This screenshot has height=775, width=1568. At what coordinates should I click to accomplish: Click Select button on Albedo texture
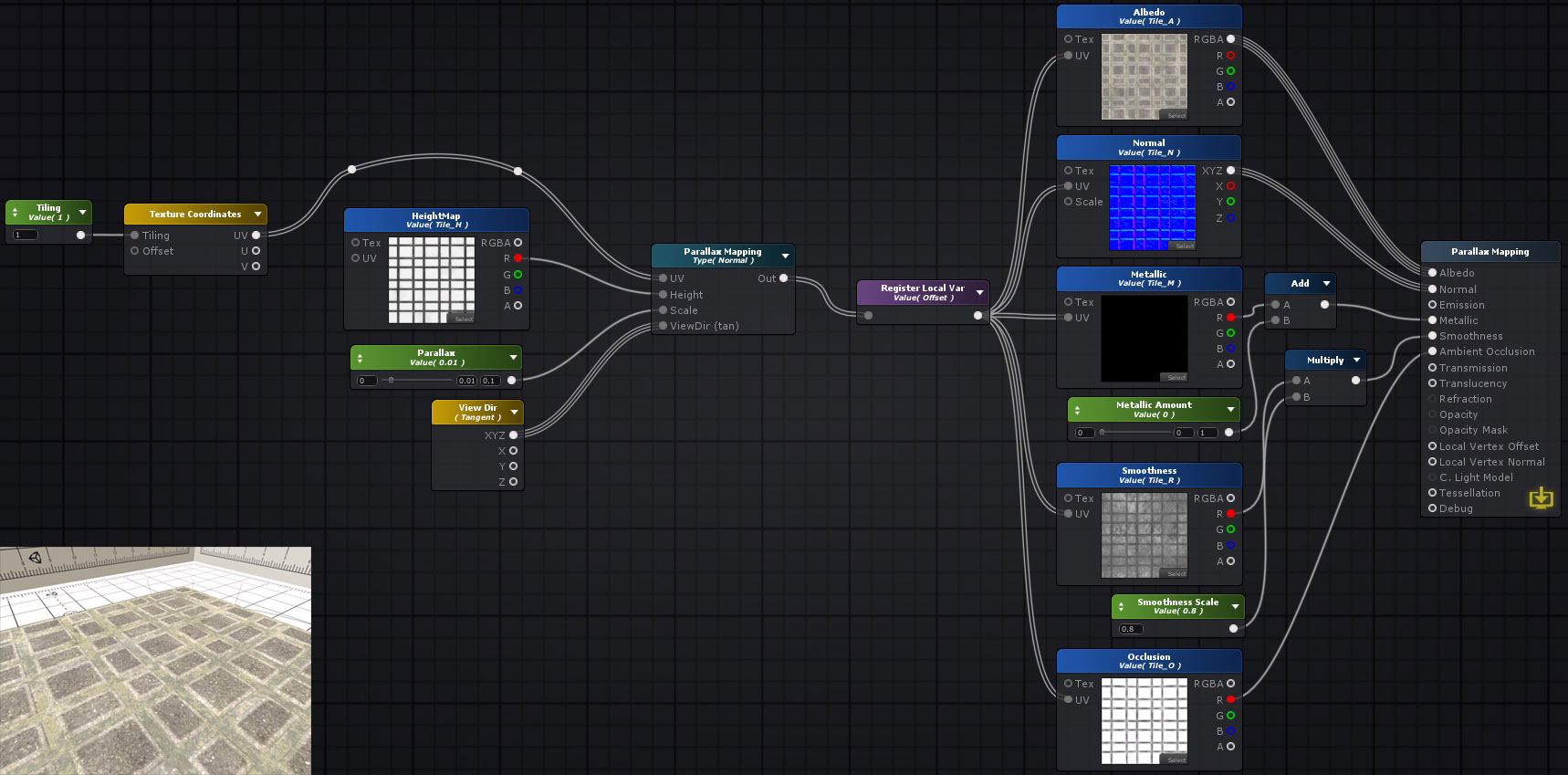[1176, 116]
